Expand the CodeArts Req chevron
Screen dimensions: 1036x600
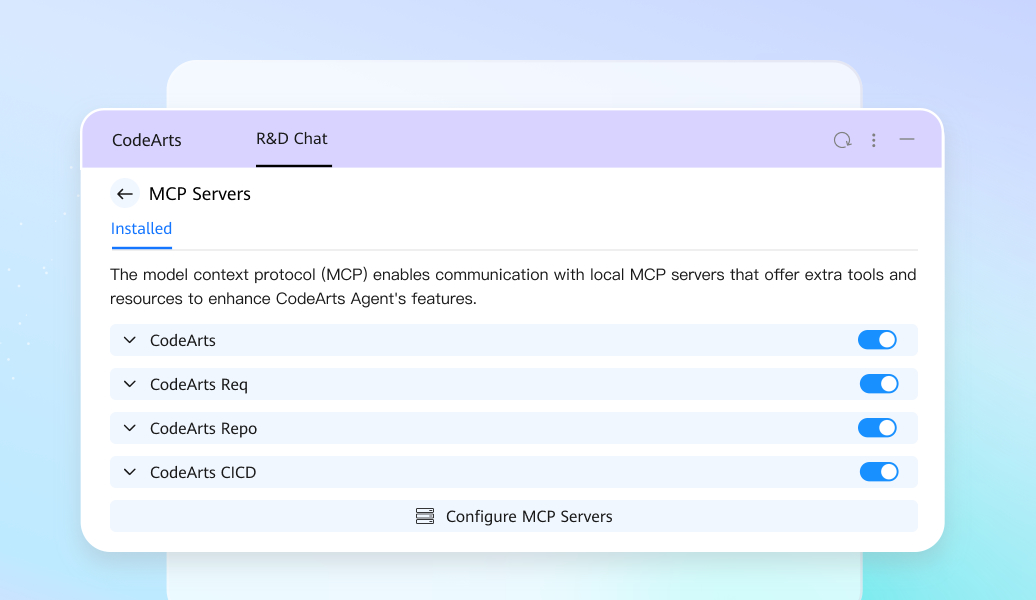coord(129,384)
